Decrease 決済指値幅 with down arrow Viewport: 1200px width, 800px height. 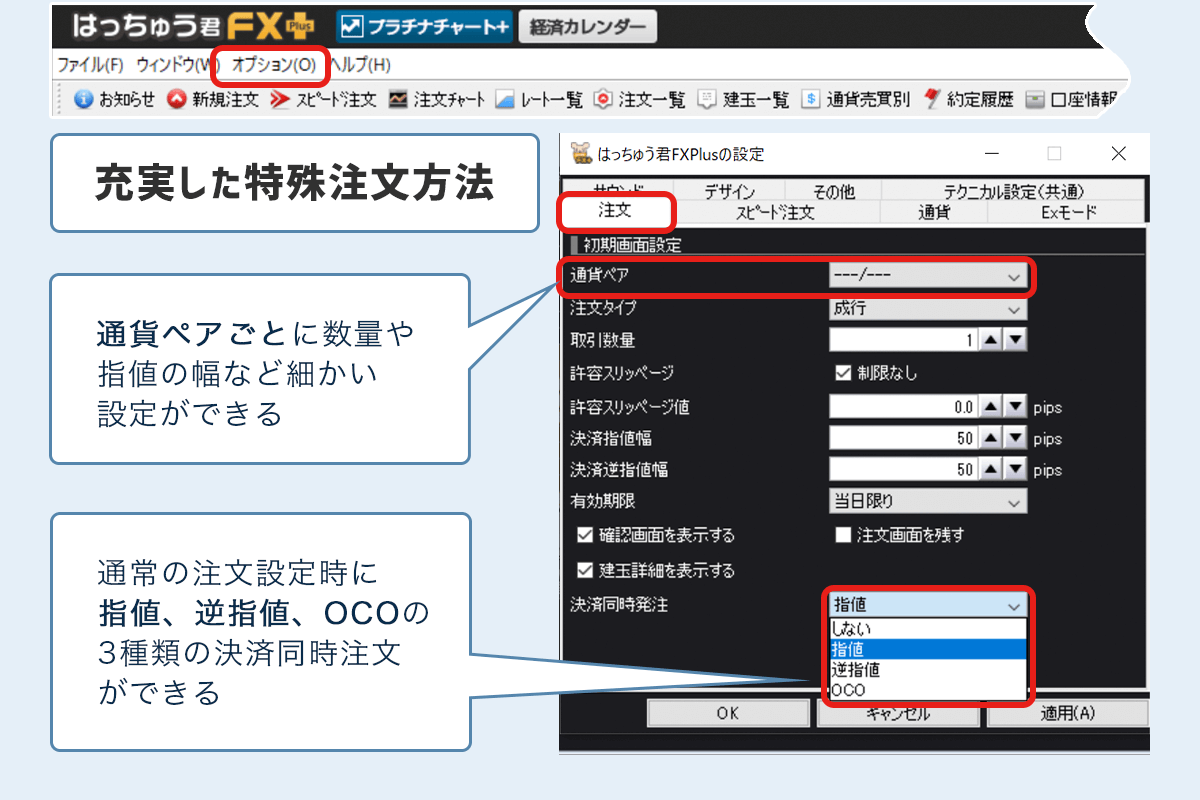pos(1015,439)
